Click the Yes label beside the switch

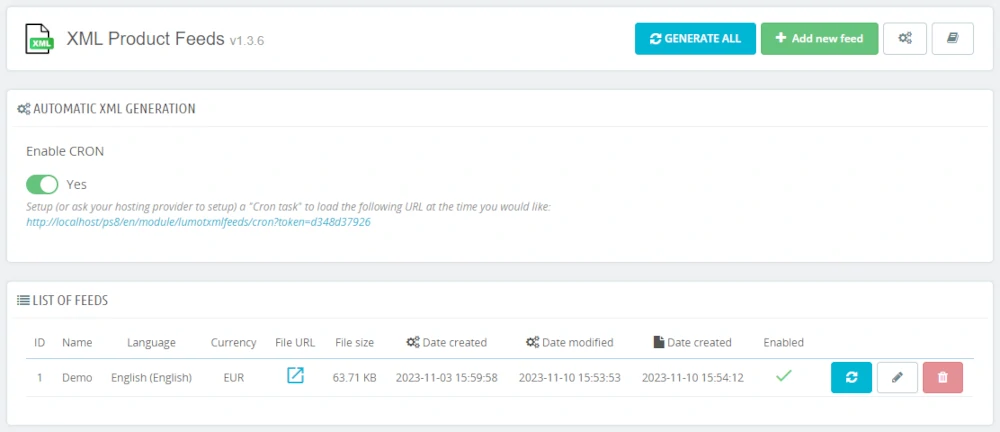coord(77,185)
